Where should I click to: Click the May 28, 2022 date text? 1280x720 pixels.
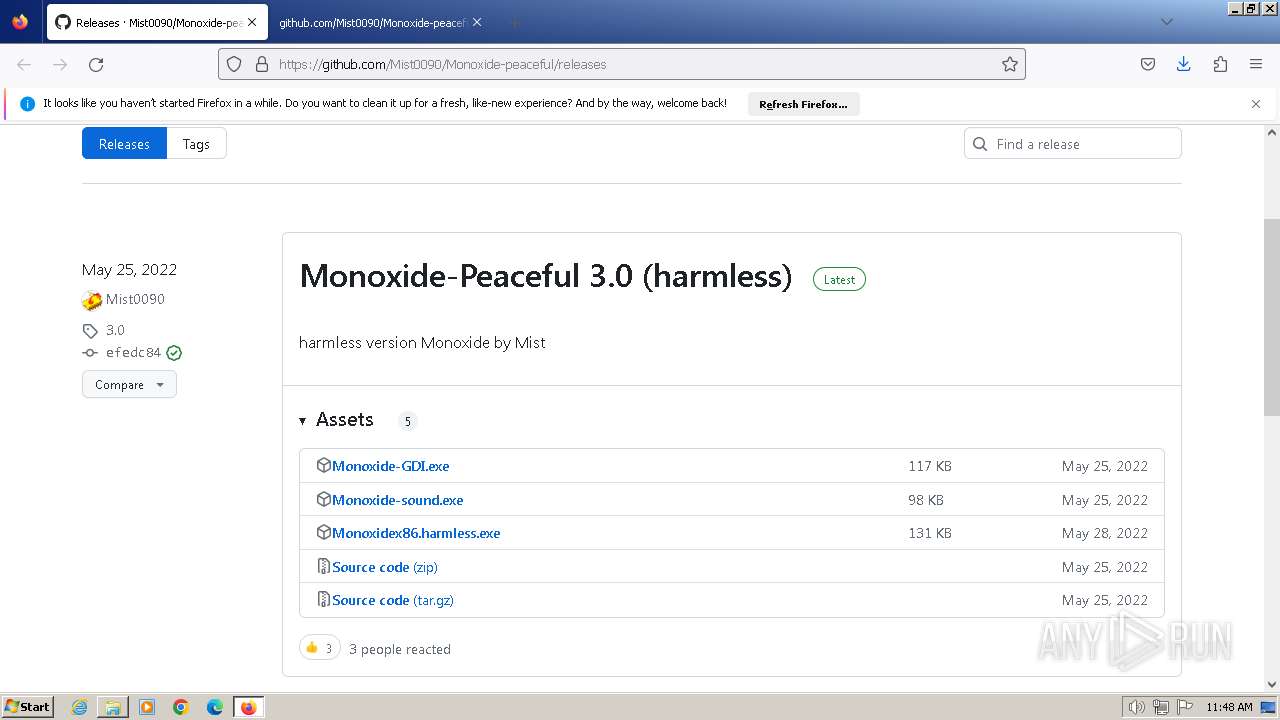point(1105,533)
